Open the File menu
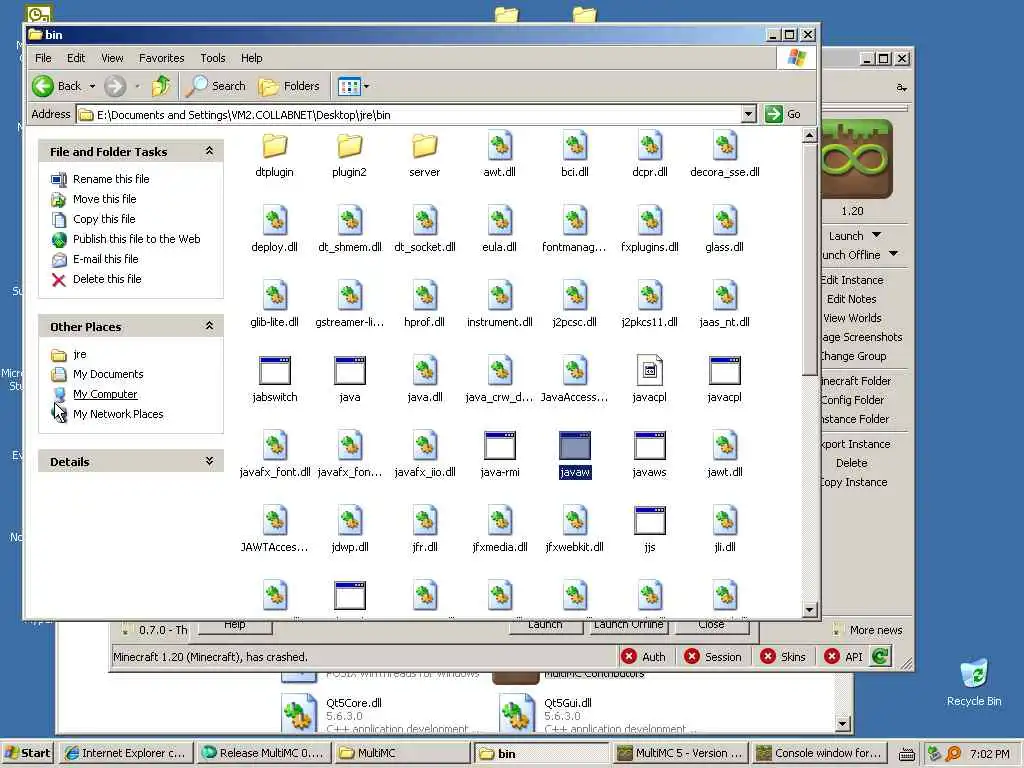This screenshot has height=768, width=1024. pyautogui.click(x=43, y=58)
